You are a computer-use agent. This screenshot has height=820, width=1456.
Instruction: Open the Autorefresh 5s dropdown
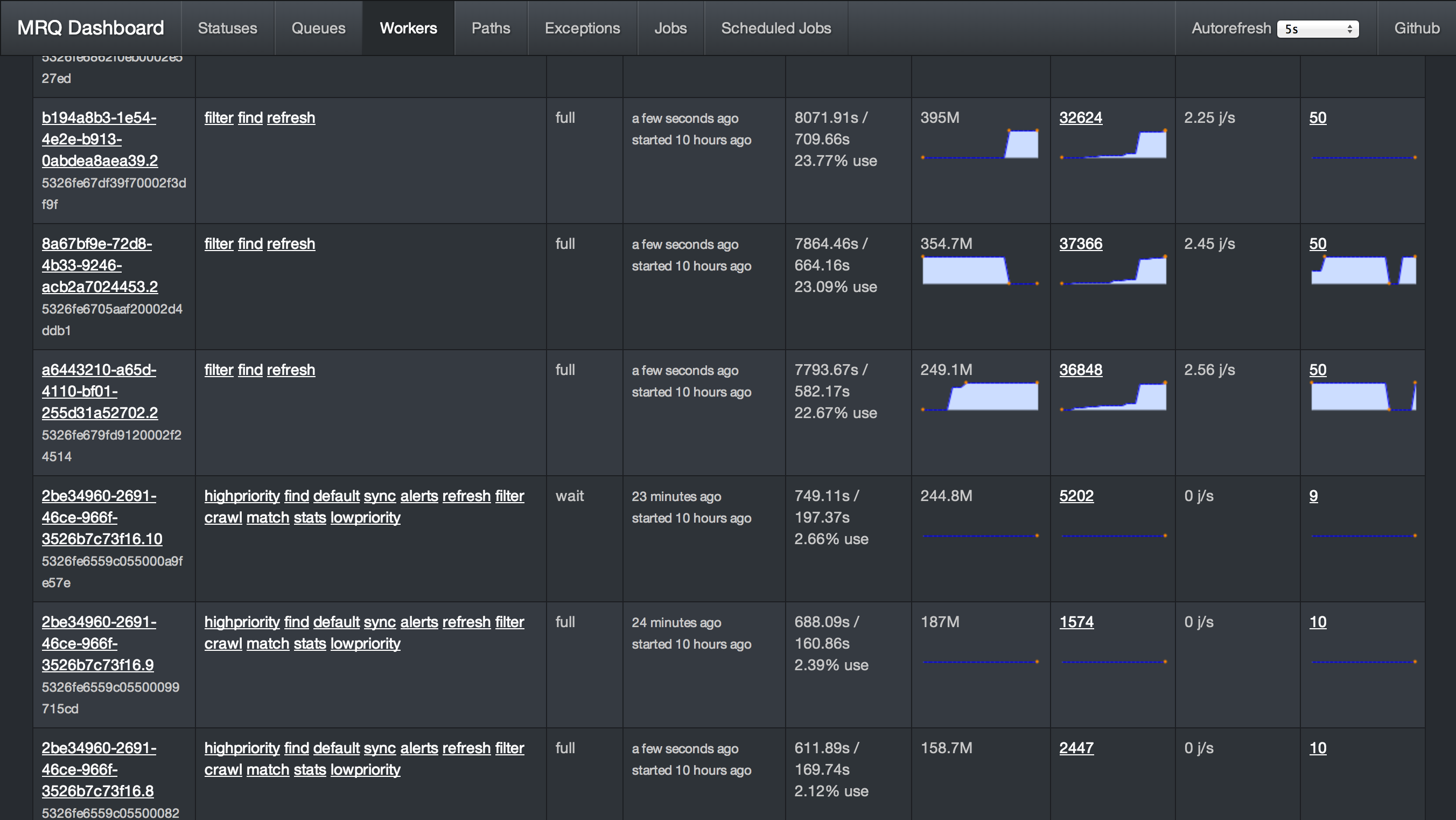point(1317,29)
